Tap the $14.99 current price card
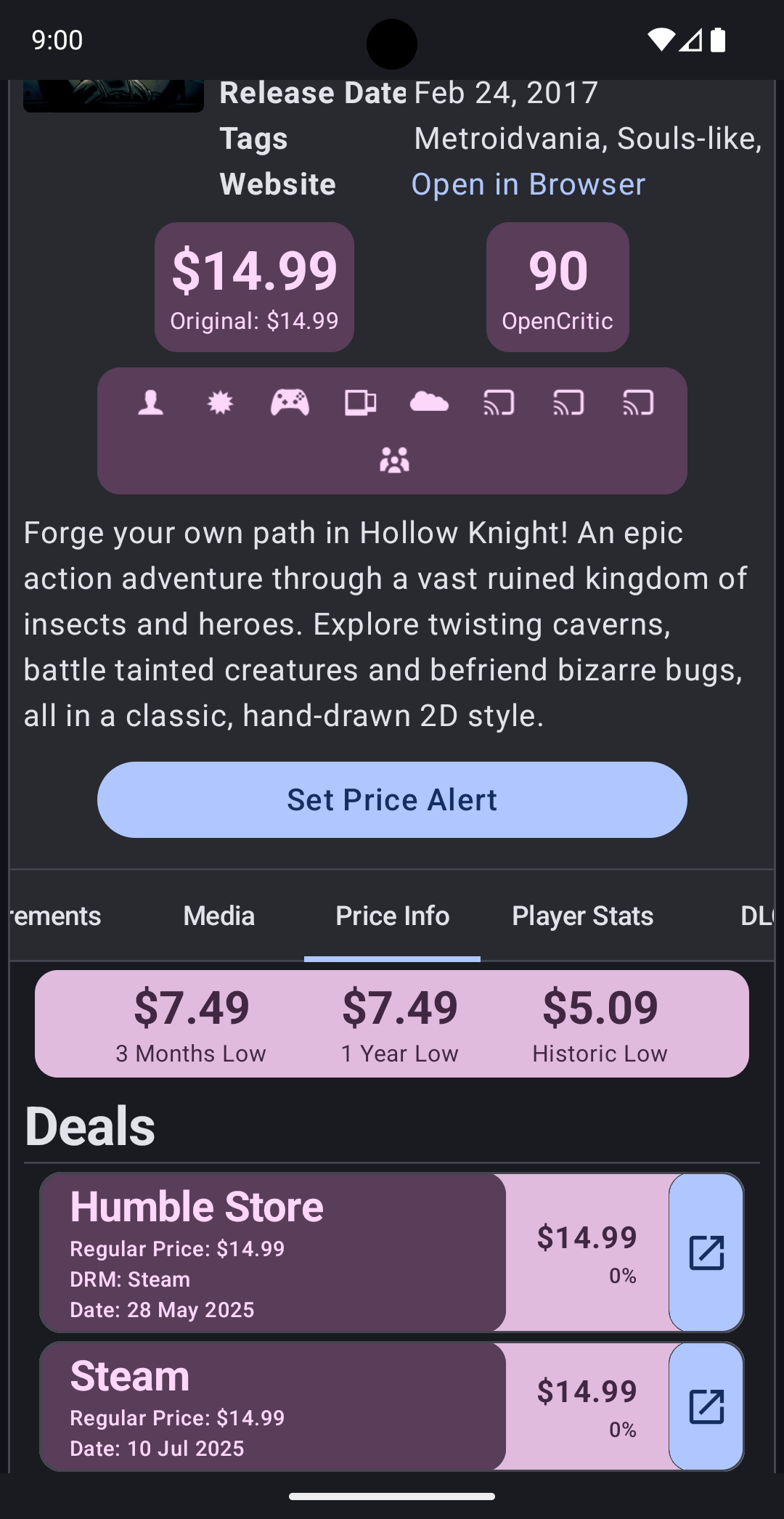Viewport: 784px width, 1519px height. 254,287
